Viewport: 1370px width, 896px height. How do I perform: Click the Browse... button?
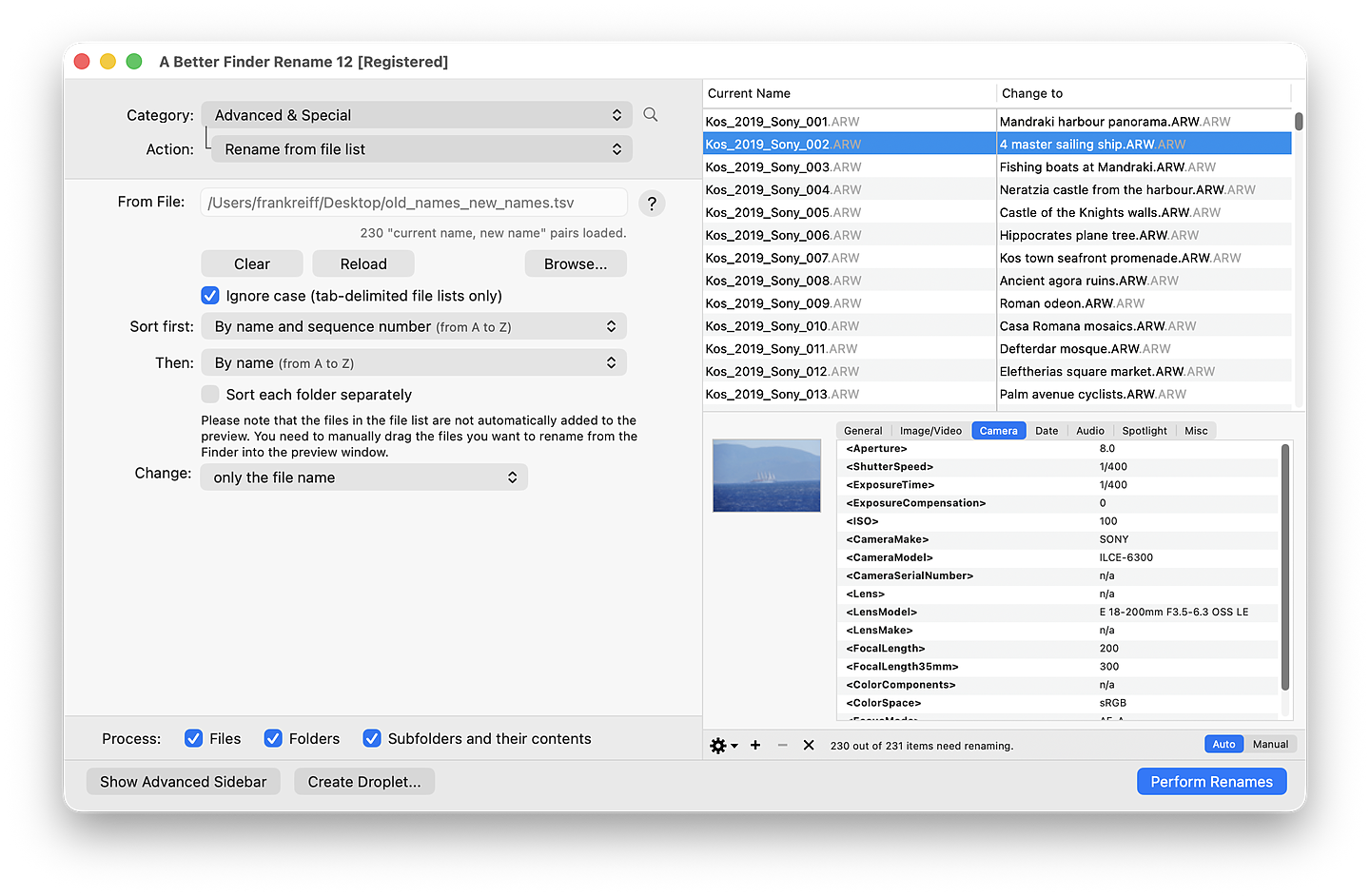pos(576,263)
